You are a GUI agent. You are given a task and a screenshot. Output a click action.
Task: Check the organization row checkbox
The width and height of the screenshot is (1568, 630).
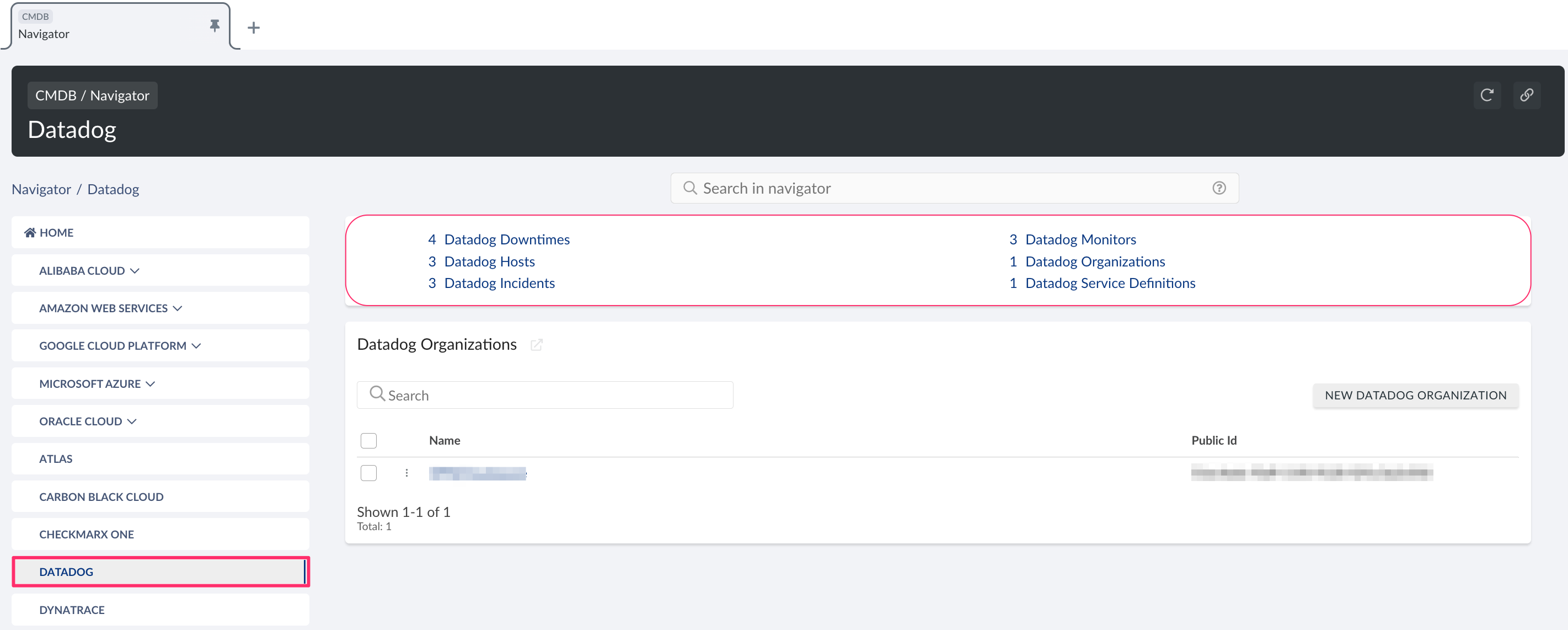click(x=369, y=473)
